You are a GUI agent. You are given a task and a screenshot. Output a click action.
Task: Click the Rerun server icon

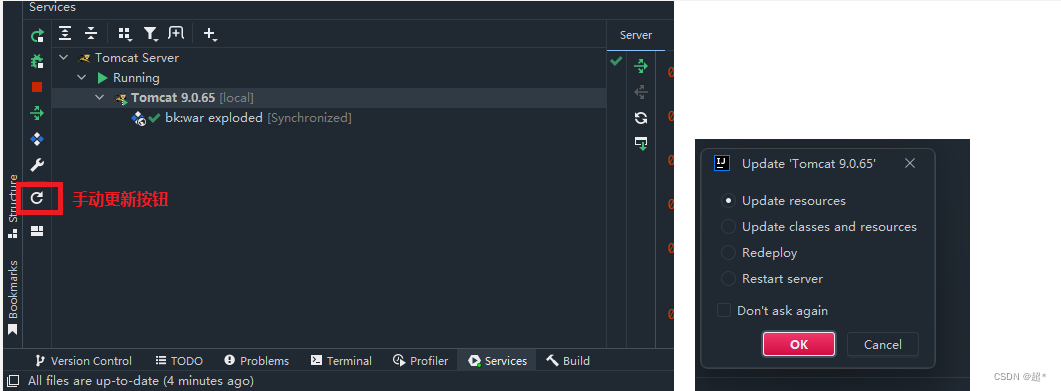pyautogui.click(x=37, y=35)
